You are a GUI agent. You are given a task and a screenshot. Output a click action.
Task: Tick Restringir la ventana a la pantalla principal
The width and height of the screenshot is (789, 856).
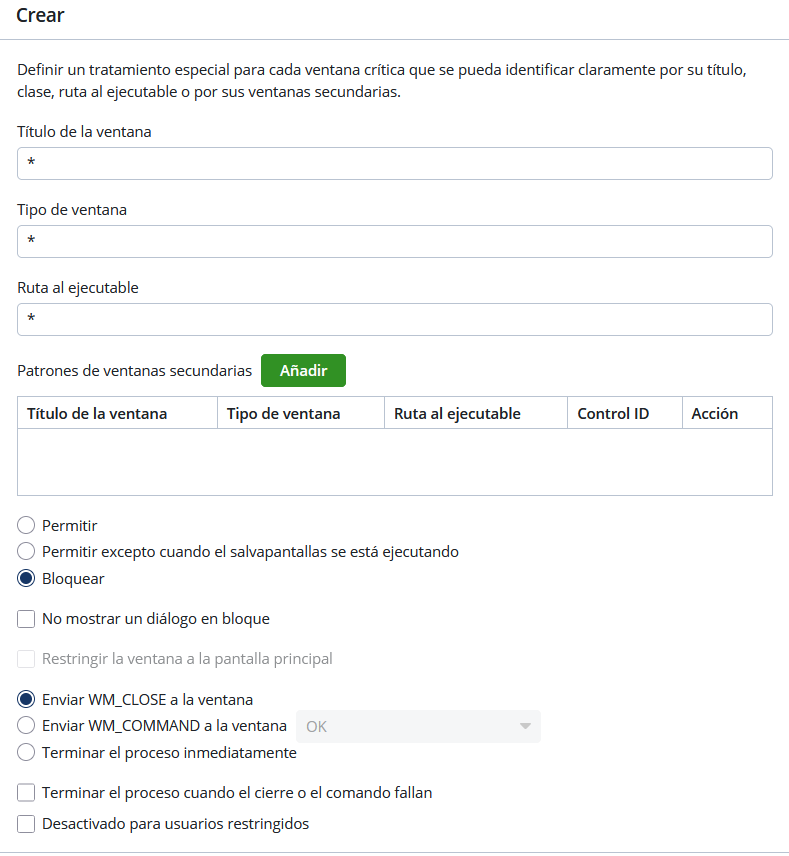point(26,659)
